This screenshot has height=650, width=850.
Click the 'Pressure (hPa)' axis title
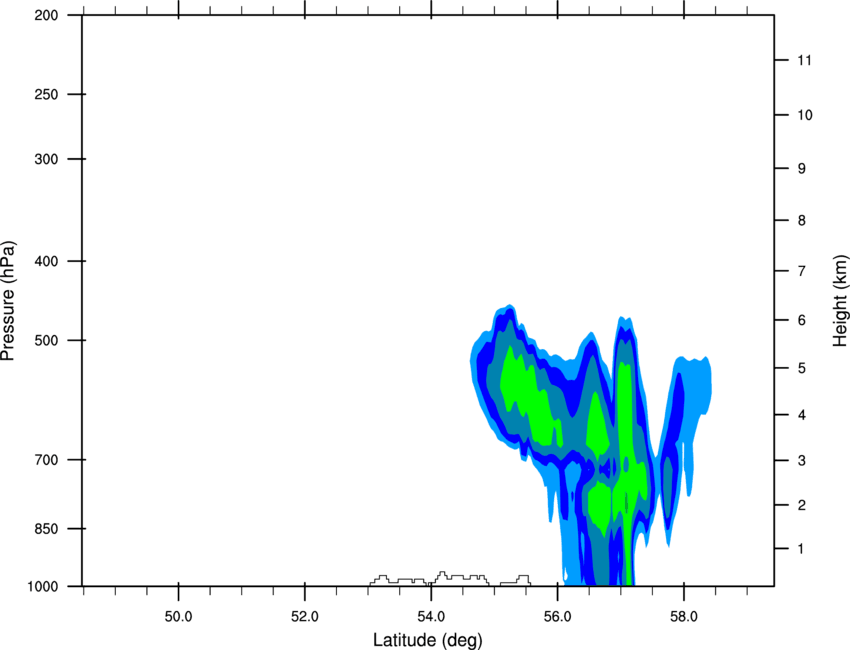coord(8,301)
